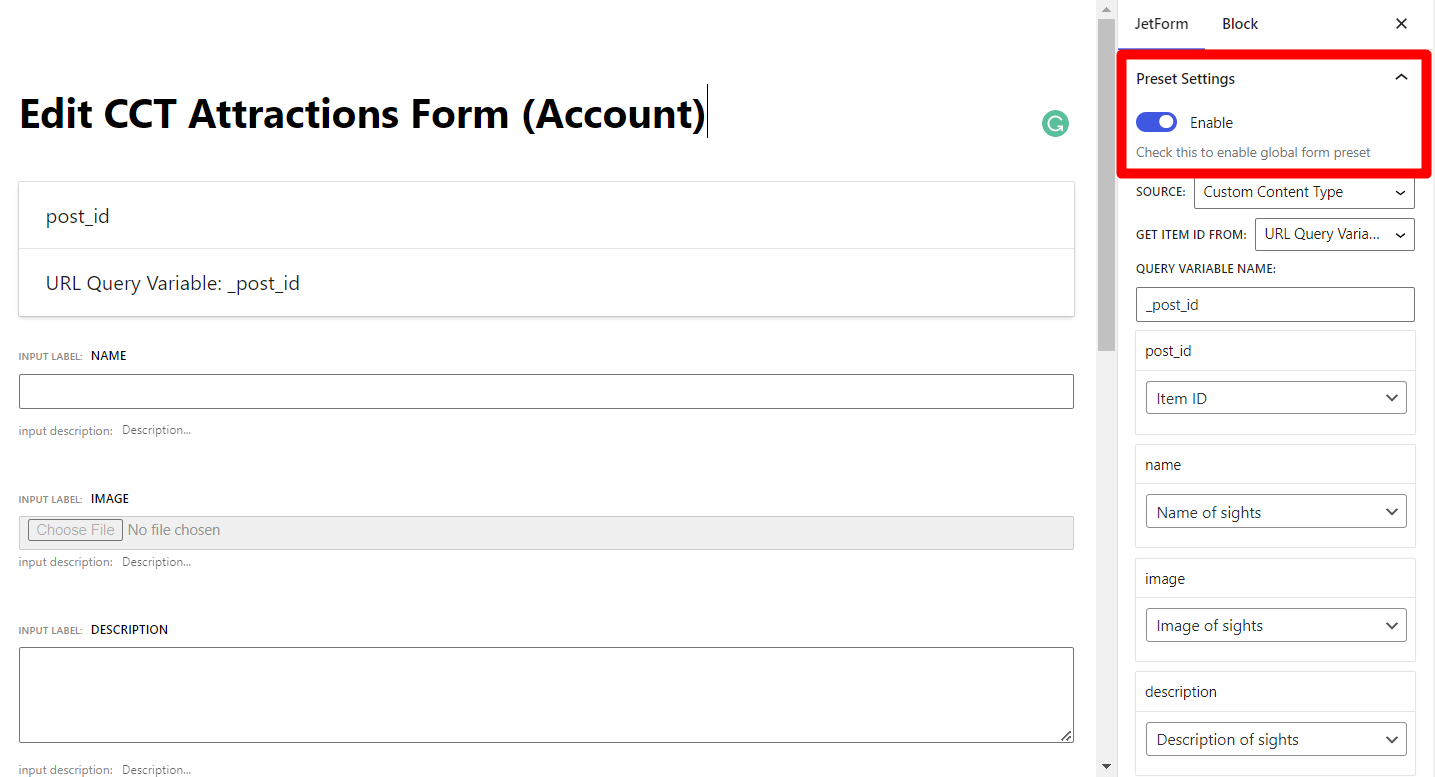Viewport: 1435px width, 777px height.
Task: Close the settings sidebar panel
Action: 1401,24
